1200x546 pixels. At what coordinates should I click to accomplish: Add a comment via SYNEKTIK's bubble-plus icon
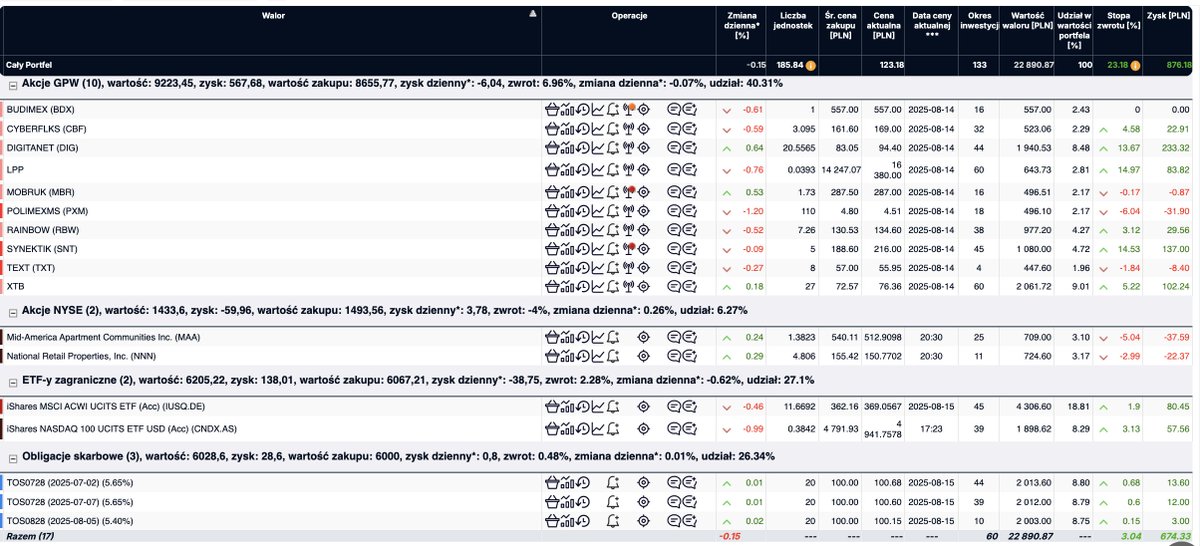tap(690, 248)
